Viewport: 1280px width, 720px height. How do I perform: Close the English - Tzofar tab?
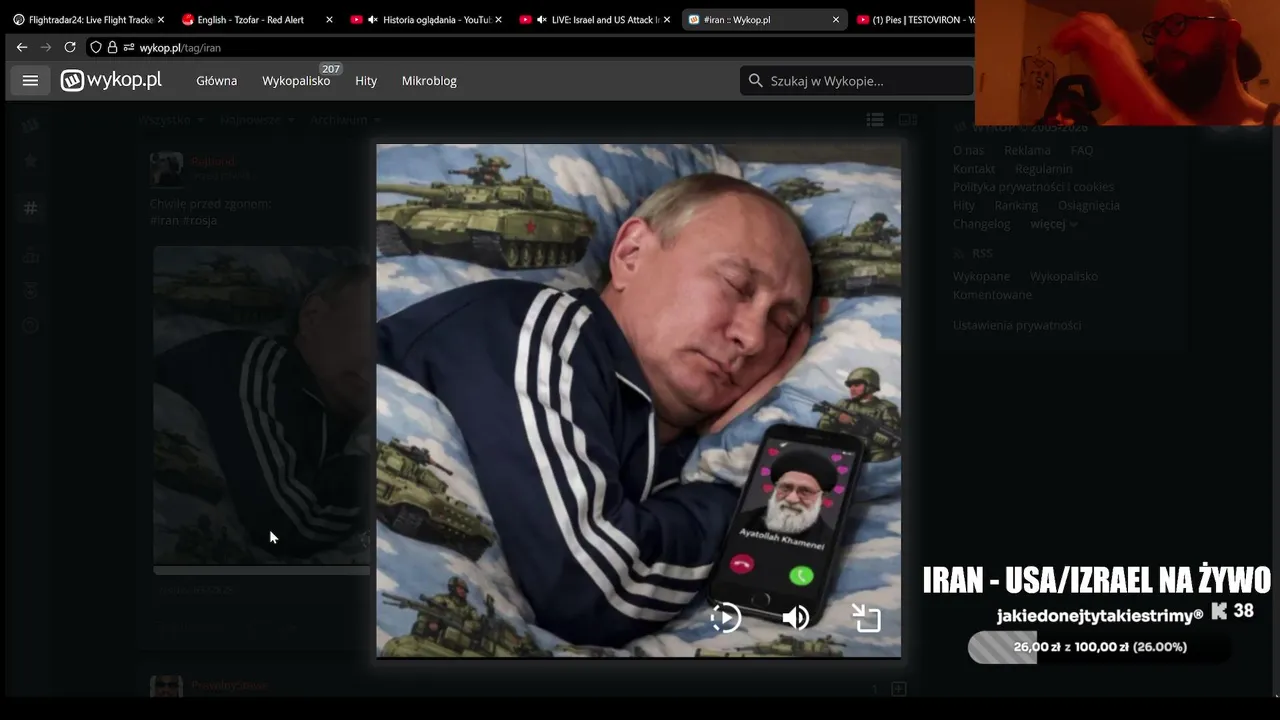(329, 19)
